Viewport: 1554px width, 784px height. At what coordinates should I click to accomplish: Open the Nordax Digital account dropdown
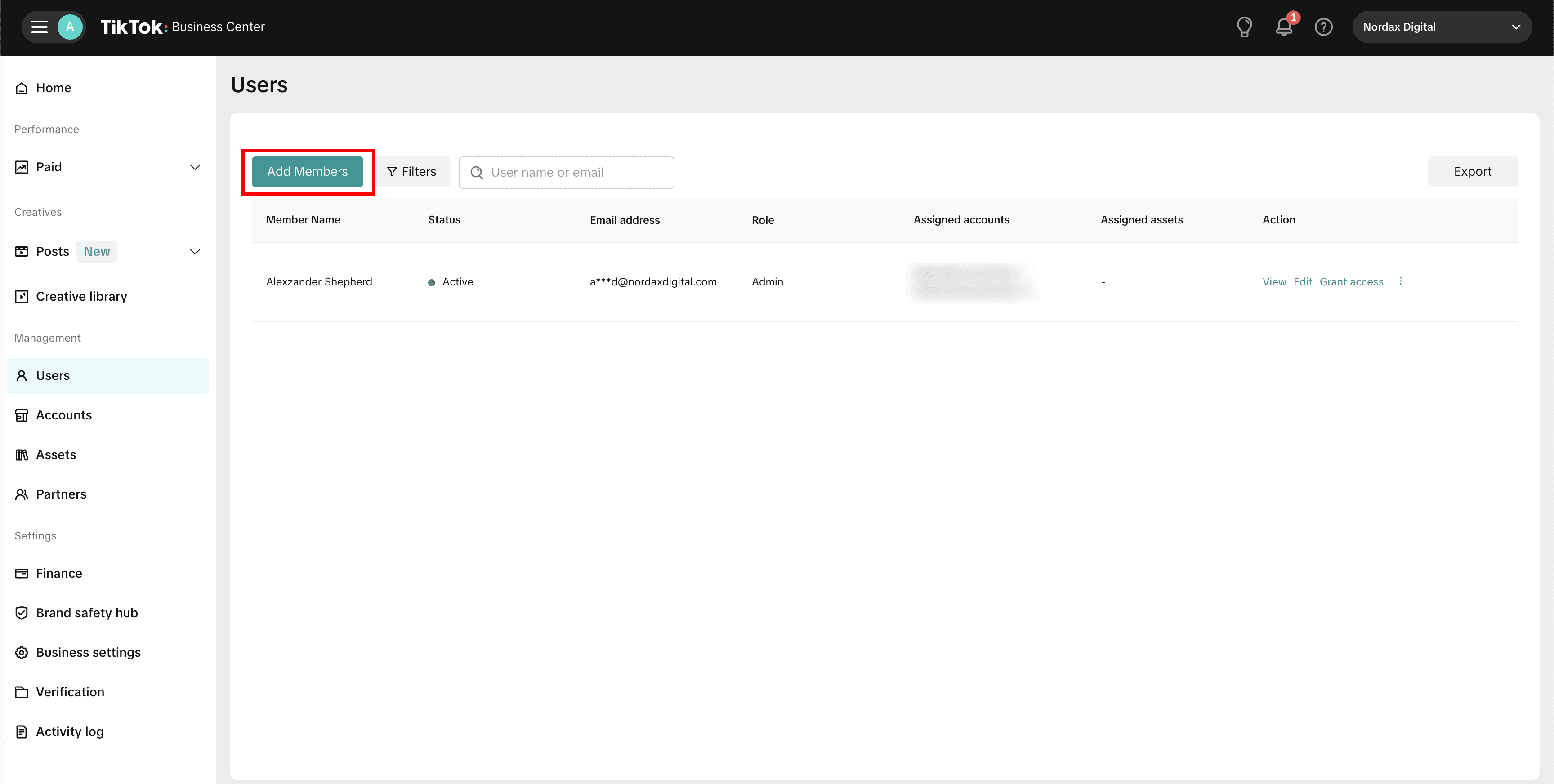tap(1442, 27)
